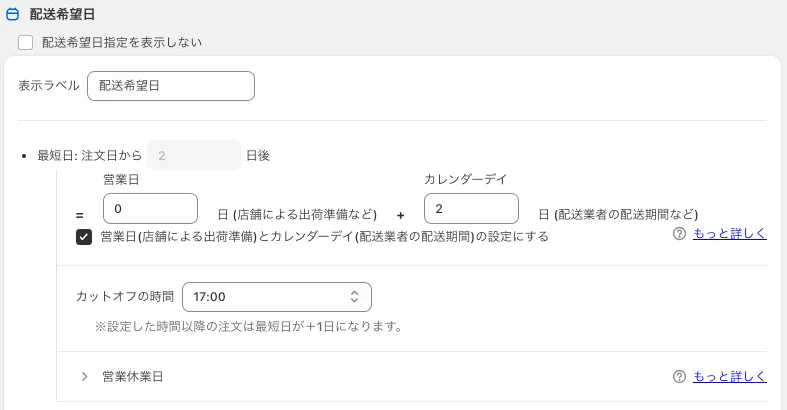
Task: Click help icon beside the upper もっと詳しく link
Action: (x=680, y=234)
